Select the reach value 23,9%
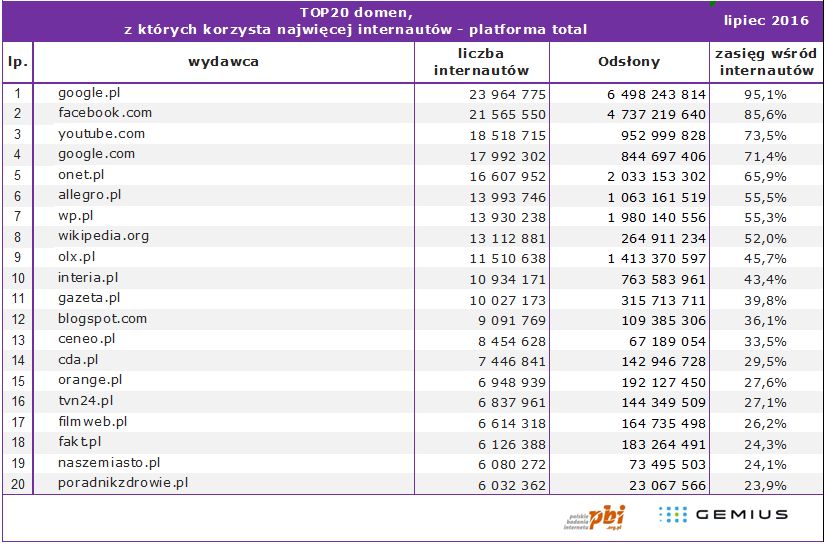Screen dimensions: 827x545 (765, 486)
